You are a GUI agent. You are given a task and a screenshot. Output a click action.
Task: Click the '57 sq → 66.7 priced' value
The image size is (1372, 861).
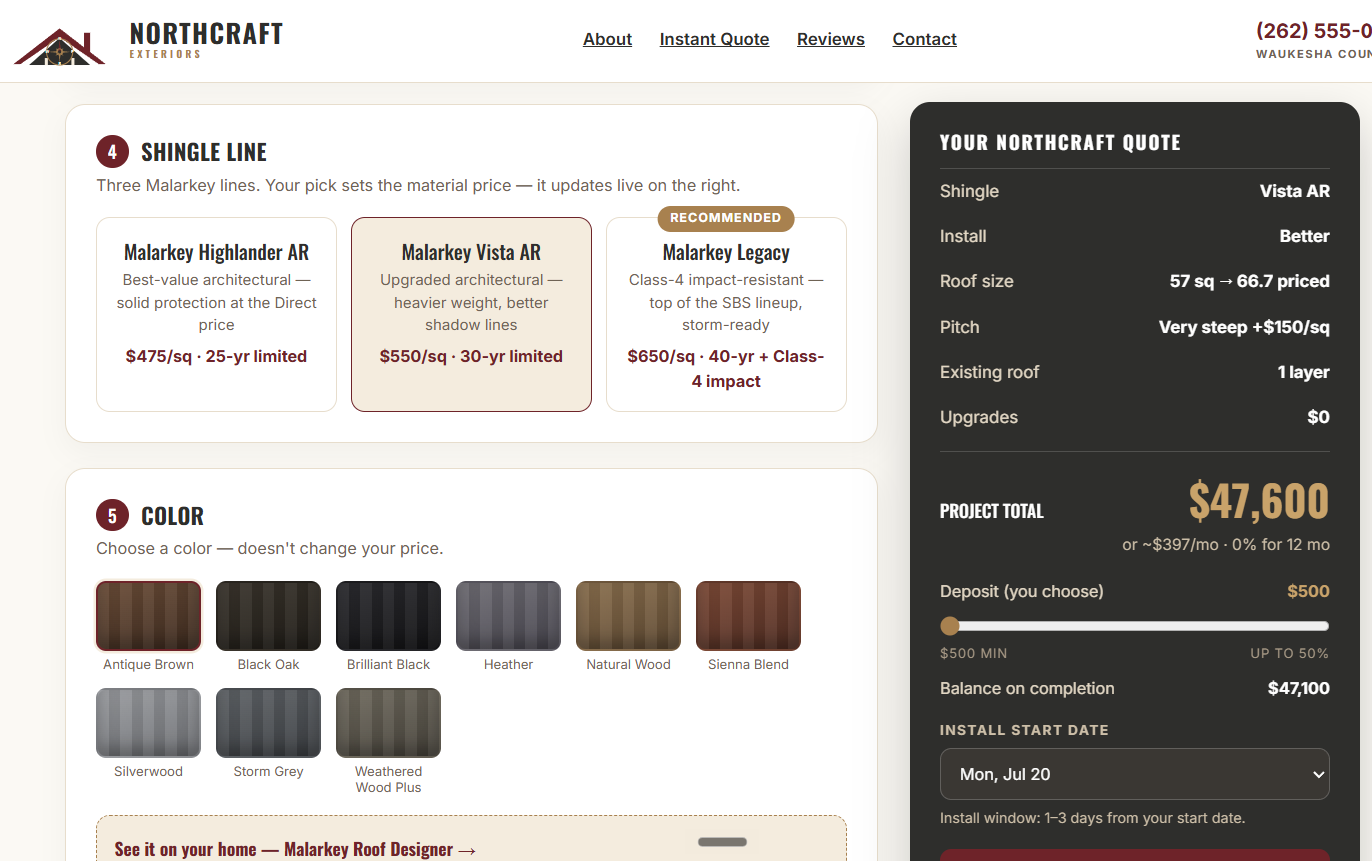[1249, 281]
